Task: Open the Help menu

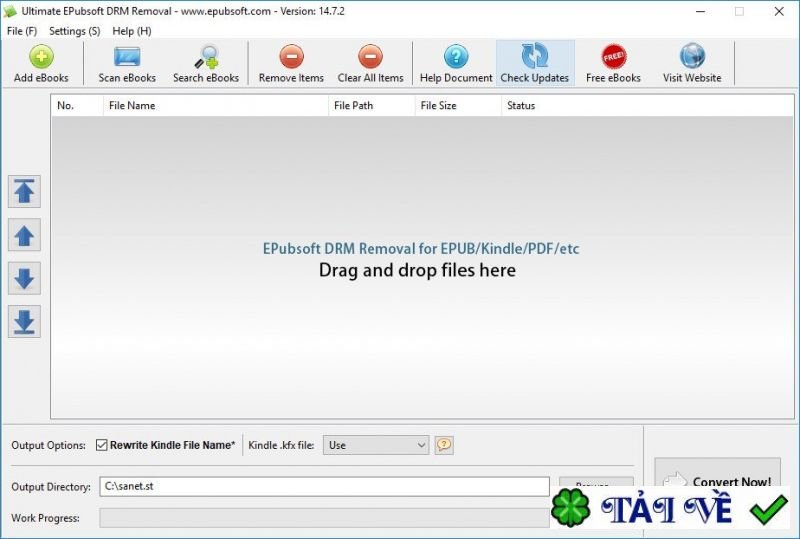Action: [x=132, y=31]
